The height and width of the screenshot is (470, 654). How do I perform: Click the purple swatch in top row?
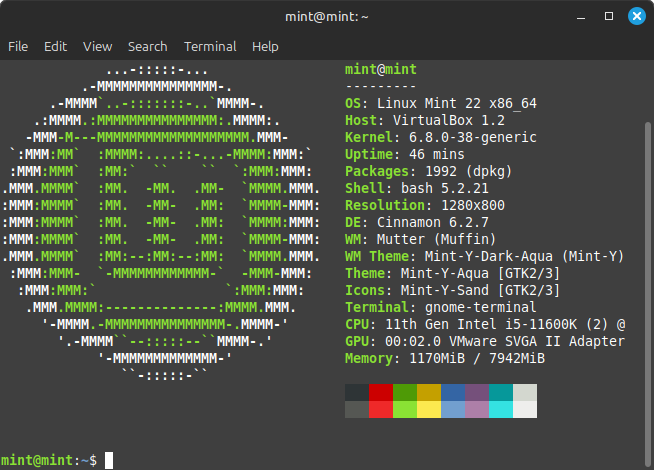point(477,392)
